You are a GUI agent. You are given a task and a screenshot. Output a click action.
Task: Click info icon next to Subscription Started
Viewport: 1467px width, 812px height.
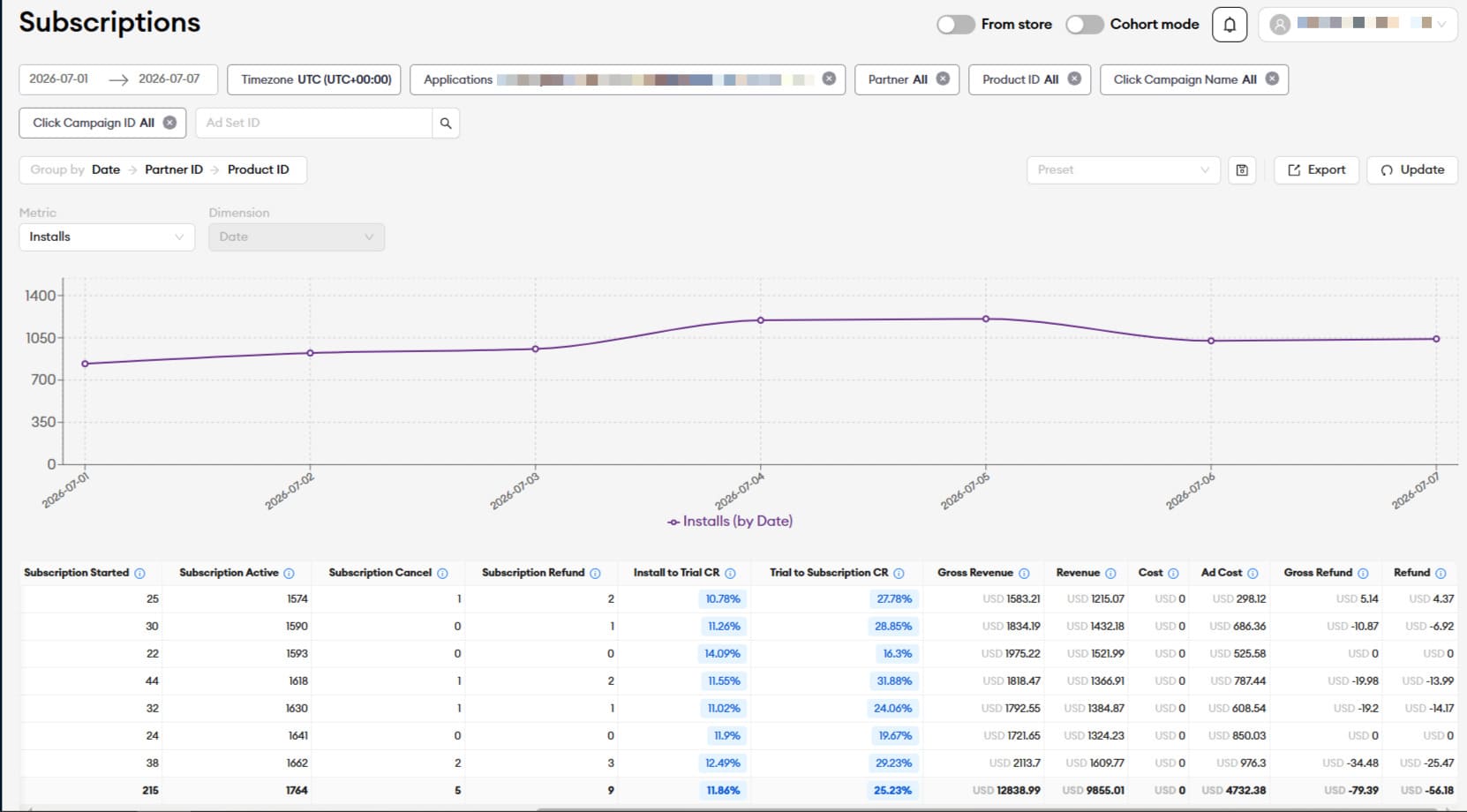coord(139,574)
